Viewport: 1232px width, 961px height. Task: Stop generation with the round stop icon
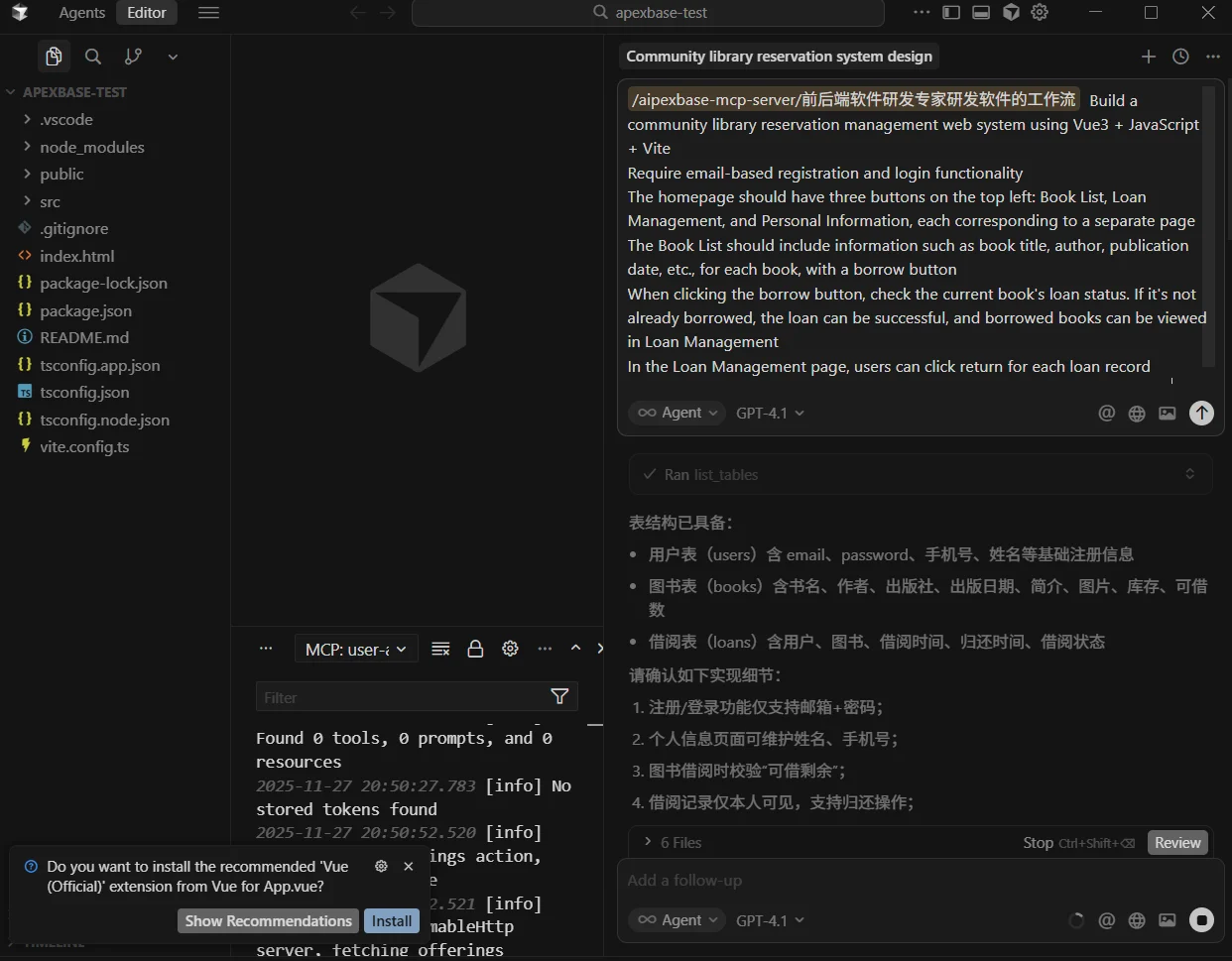(1201, 920)
